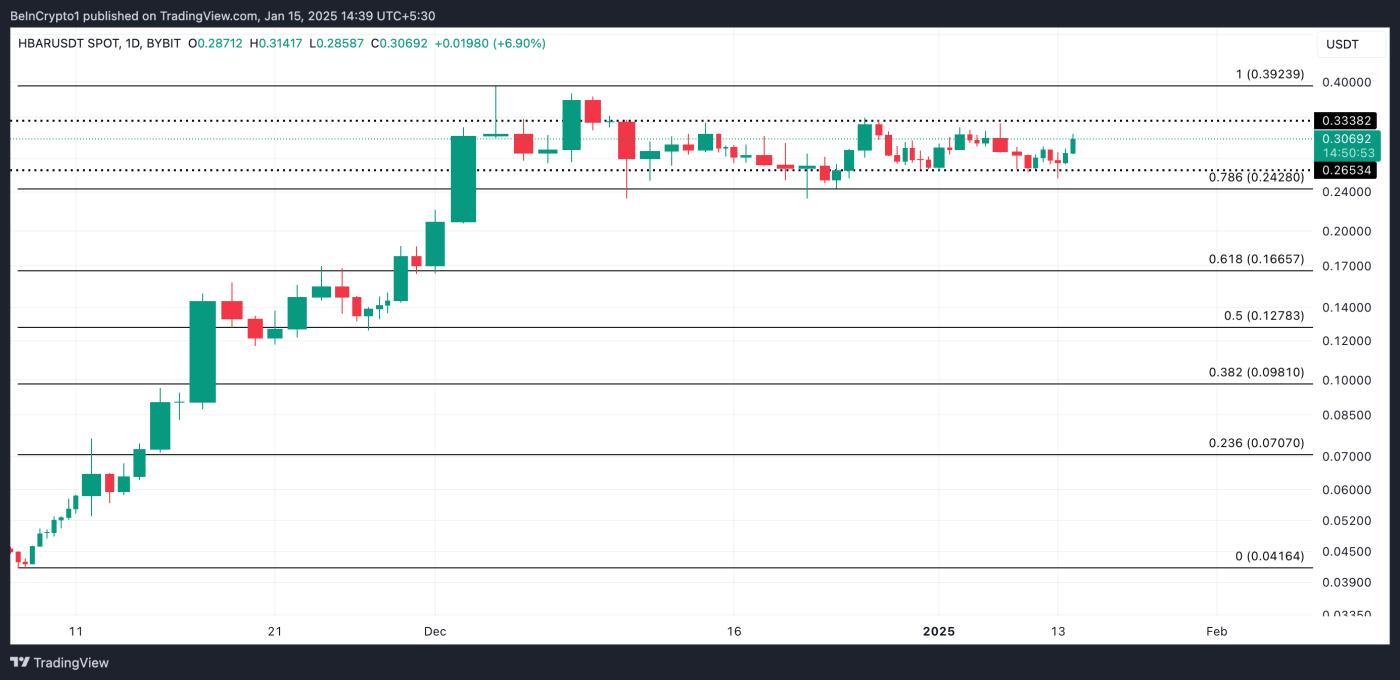Open the USDT currency selector
The image size is (1400, 680).
pyautogui.click(x=1342, y=44)
